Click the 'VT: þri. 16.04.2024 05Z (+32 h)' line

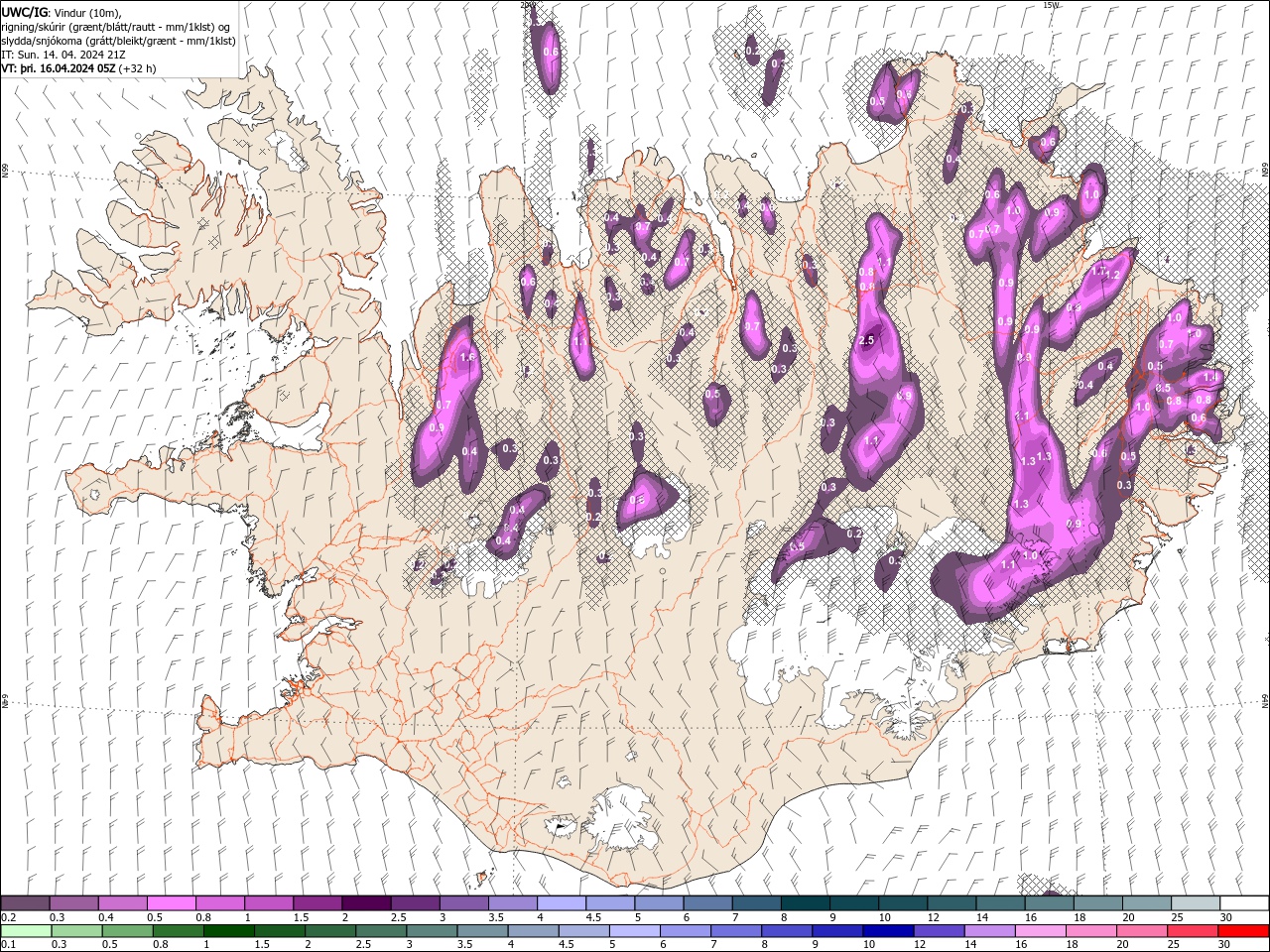coord(79,68)
